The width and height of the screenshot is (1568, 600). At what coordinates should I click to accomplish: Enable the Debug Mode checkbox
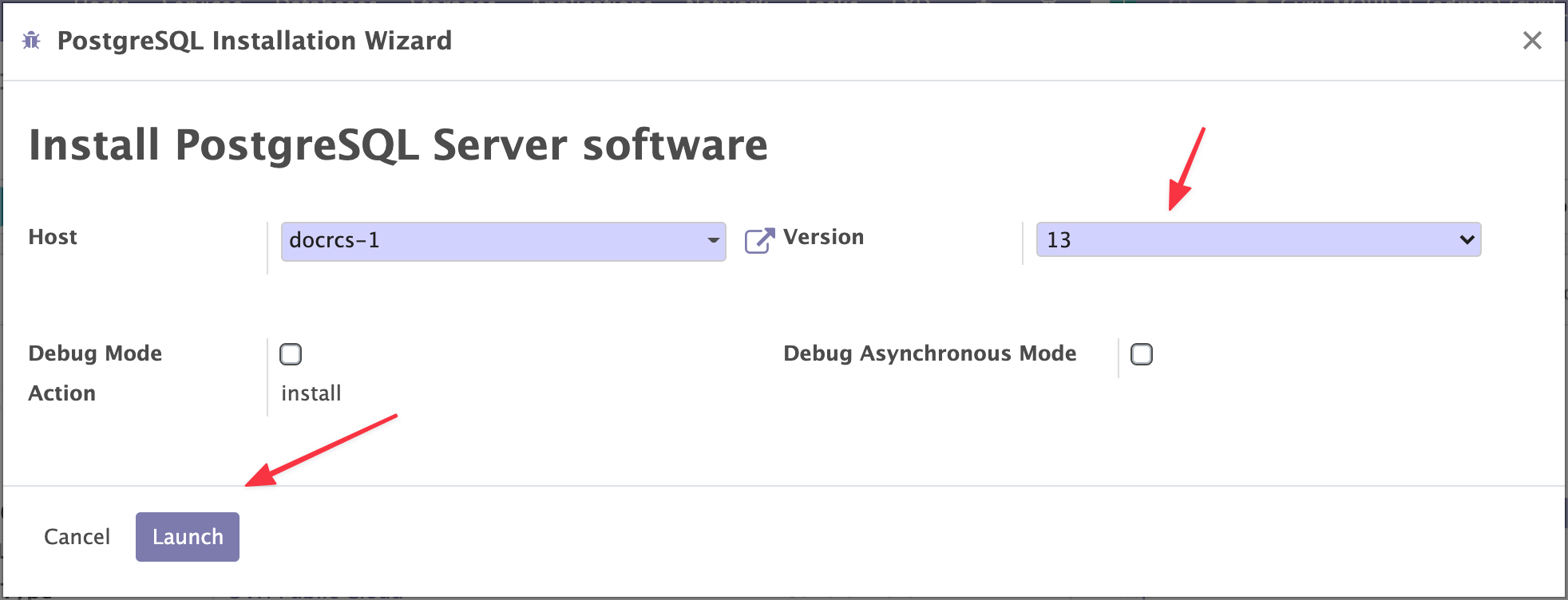pos(291,354)
